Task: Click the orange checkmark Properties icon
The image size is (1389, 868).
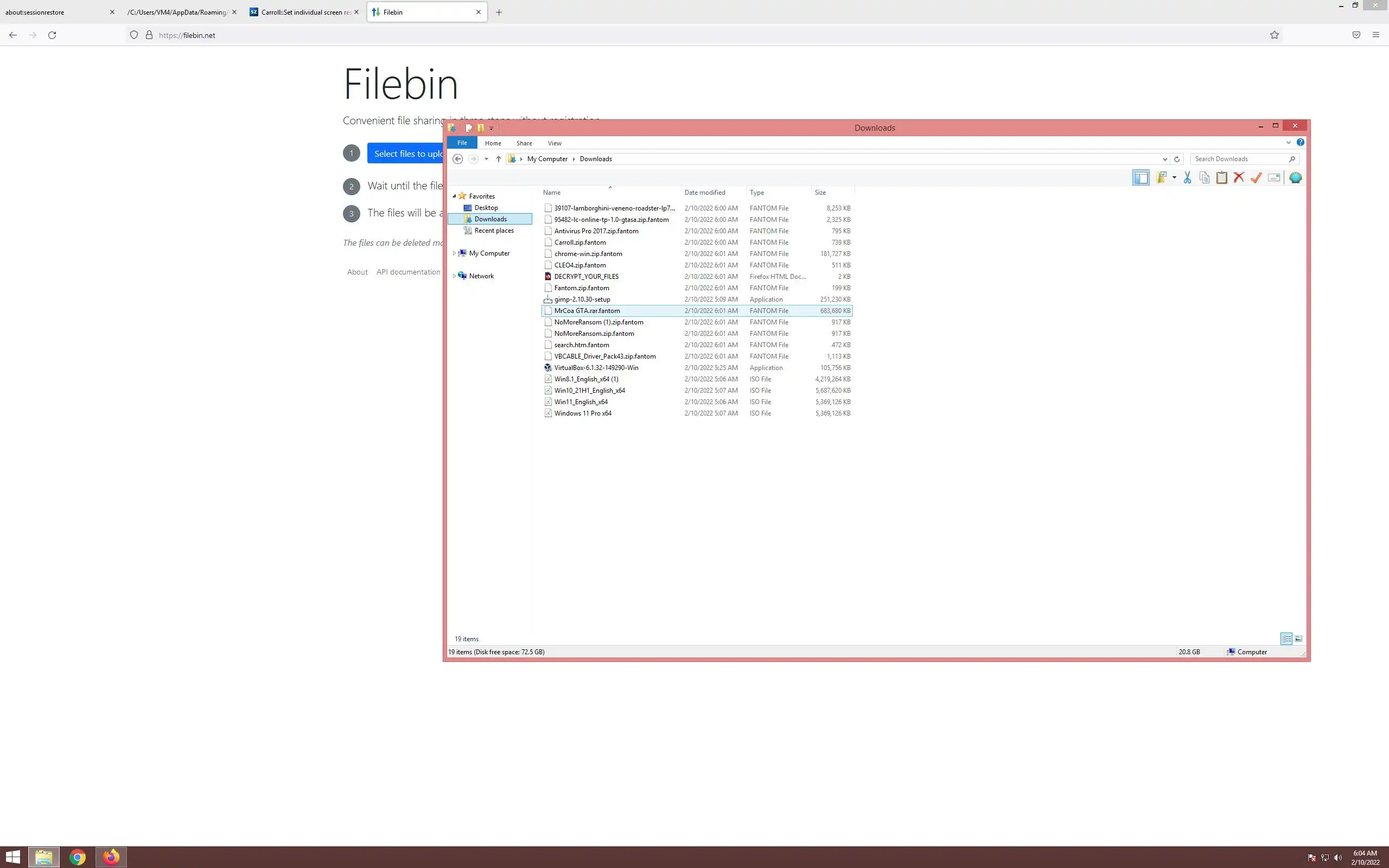Action: coord(1256,178)
